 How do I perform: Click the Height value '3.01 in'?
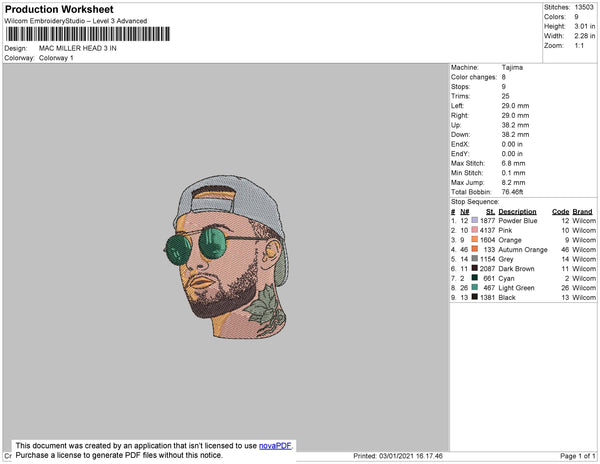tap(585, 26)
